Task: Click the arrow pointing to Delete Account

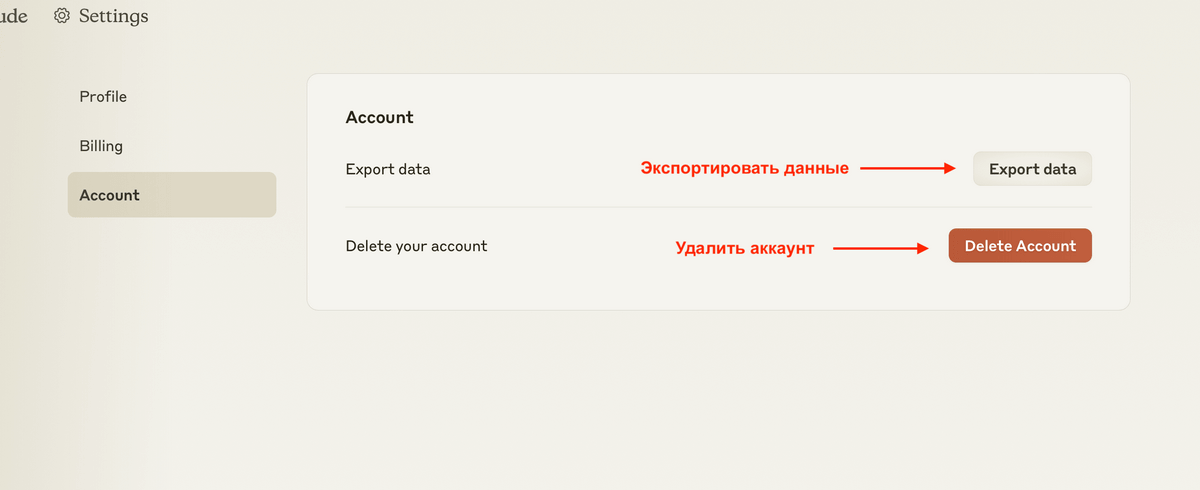Action: click(881, 248)
